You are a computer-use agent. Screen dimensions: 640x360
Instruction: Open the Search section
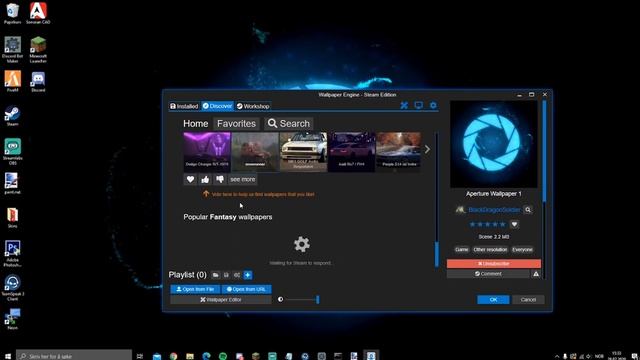click(x=289, y=124)
